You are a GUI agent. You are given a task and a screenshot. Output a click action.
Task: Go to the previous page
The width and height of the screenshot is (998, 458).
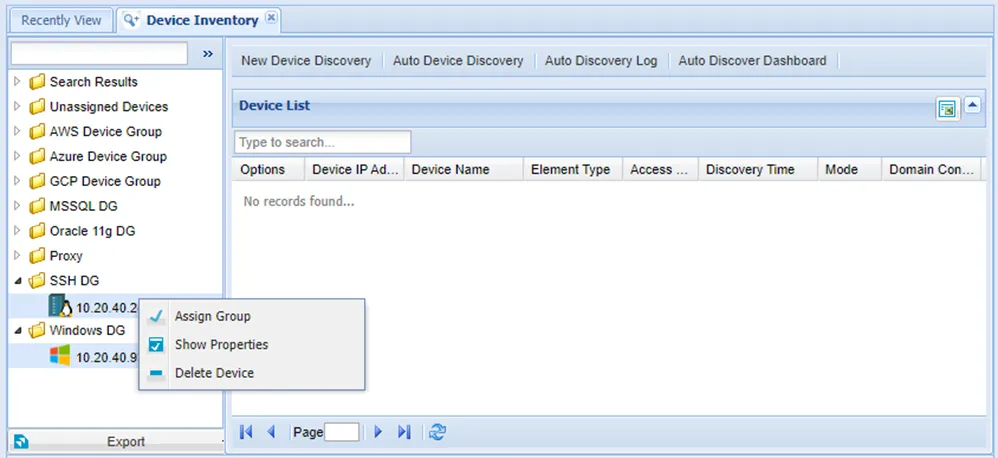[271, 432]
